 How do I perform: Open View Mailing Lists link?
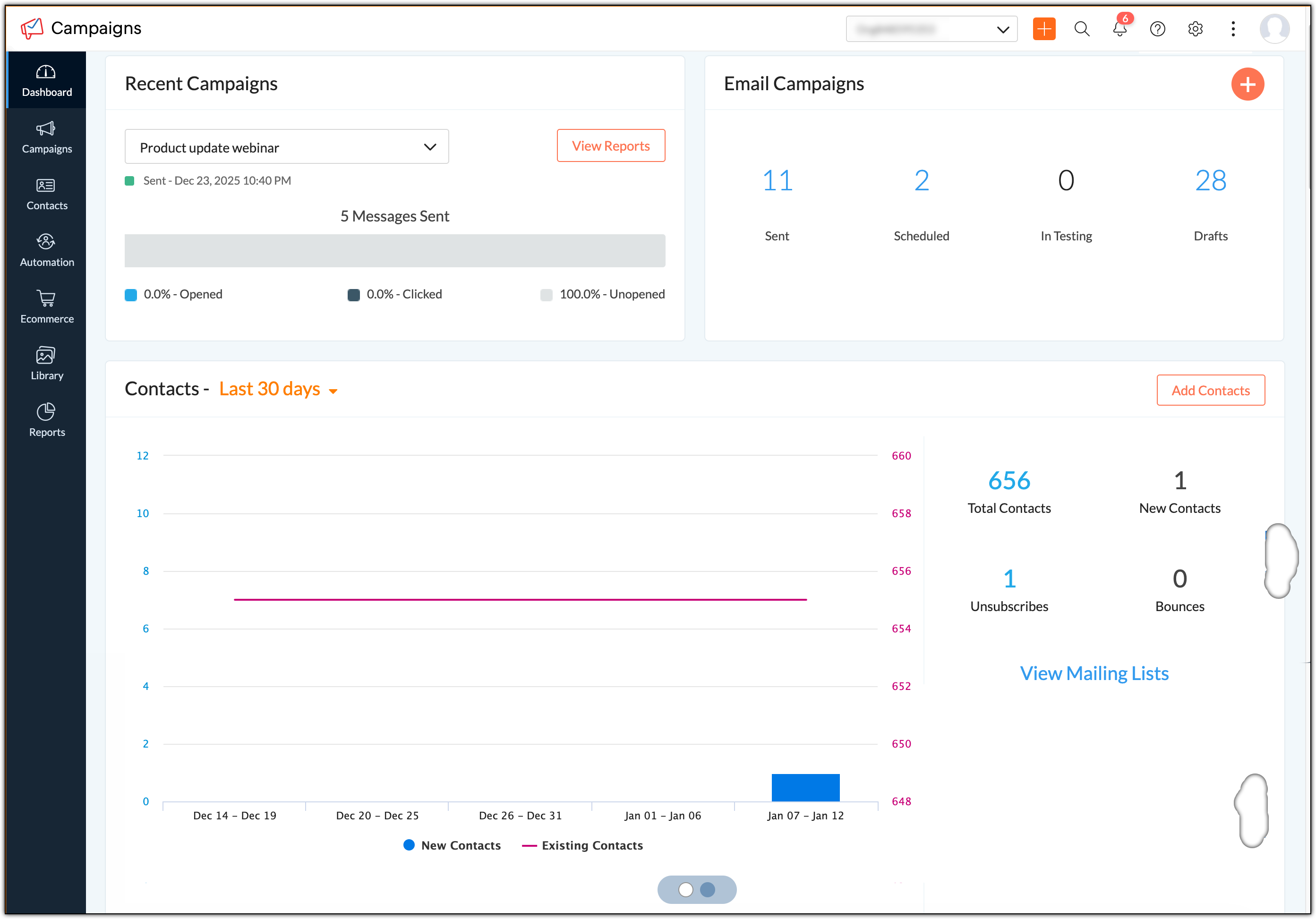[1094, 673]
